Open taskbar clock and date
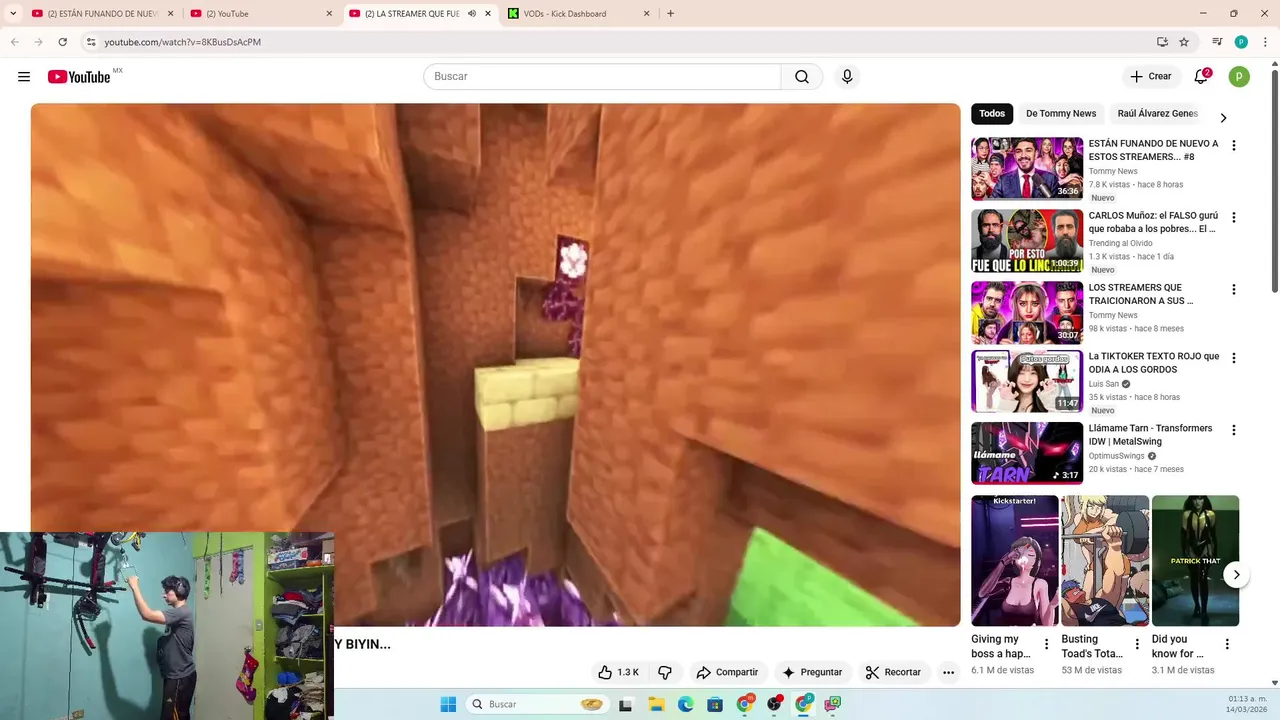Screen dimensions: 1280x720 tap(1247, 704)
